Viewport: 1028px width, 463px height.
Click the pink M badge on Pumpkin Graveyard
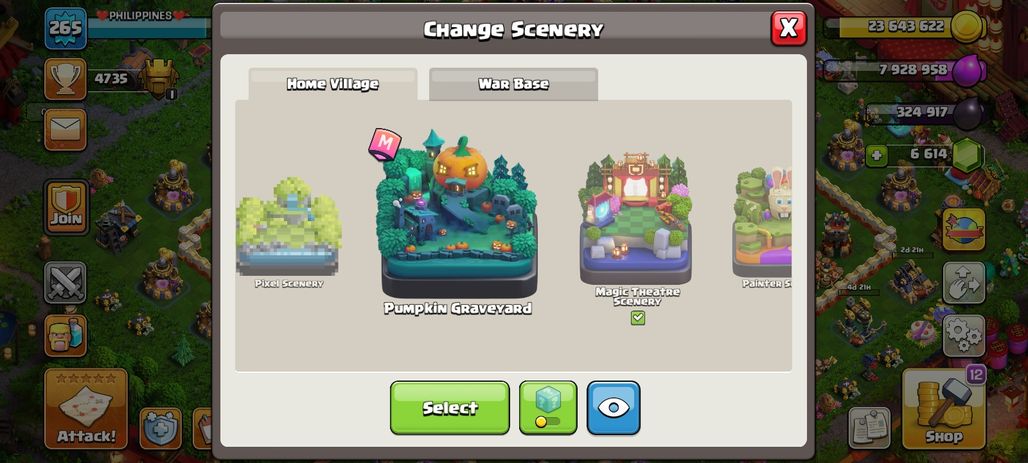click(x=385, y=144)
